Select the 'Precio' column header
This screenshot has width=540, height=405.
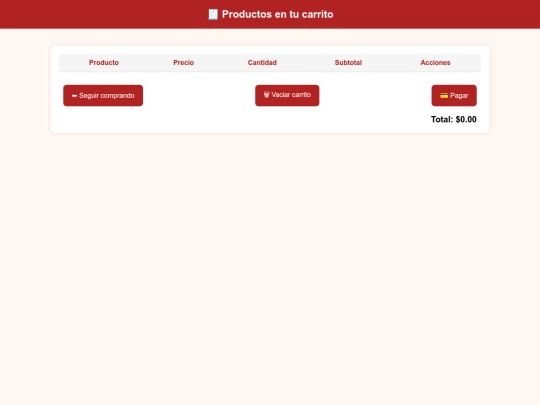(x=184, y=63)
